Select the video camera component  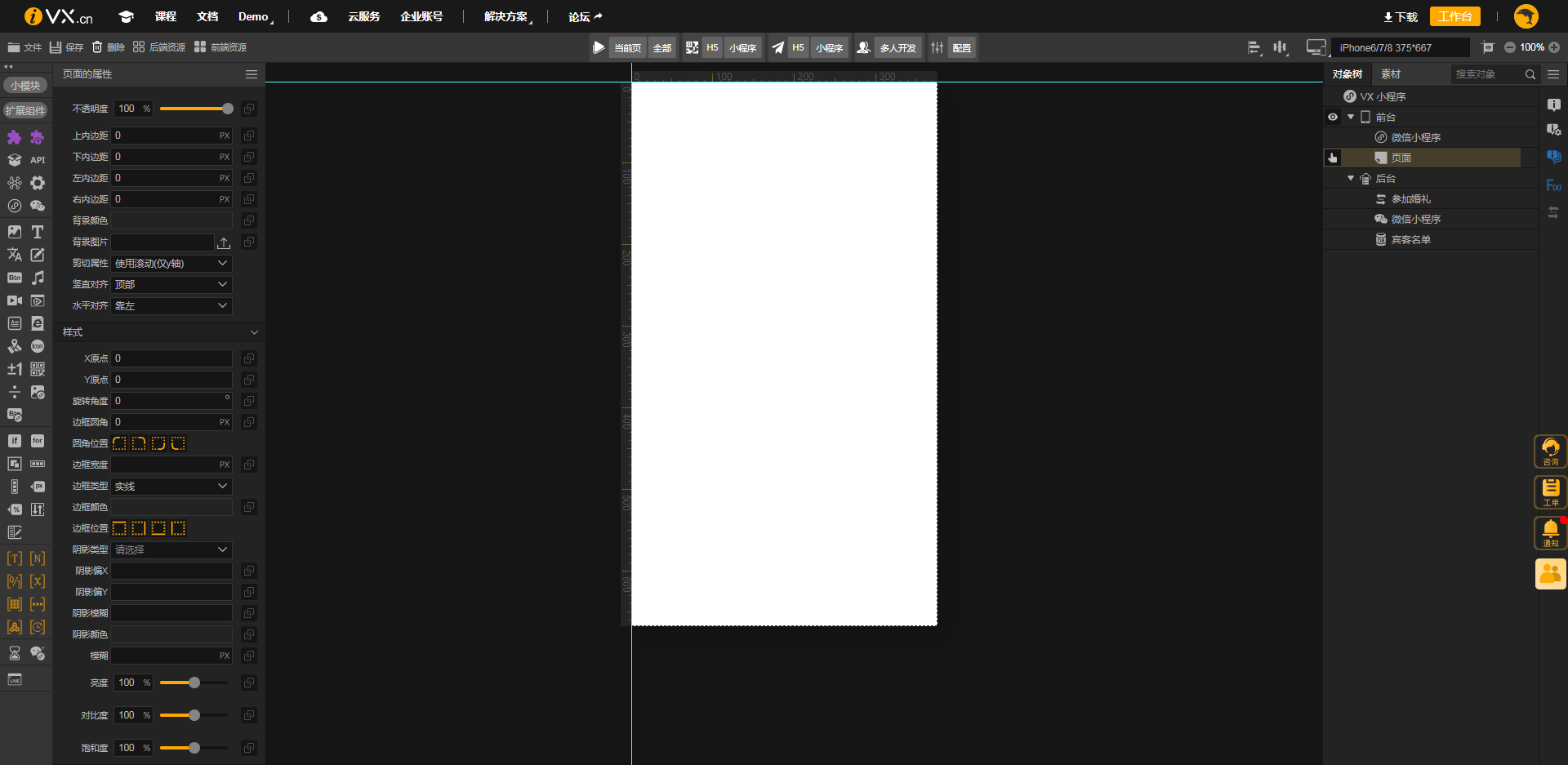(15, 300)
